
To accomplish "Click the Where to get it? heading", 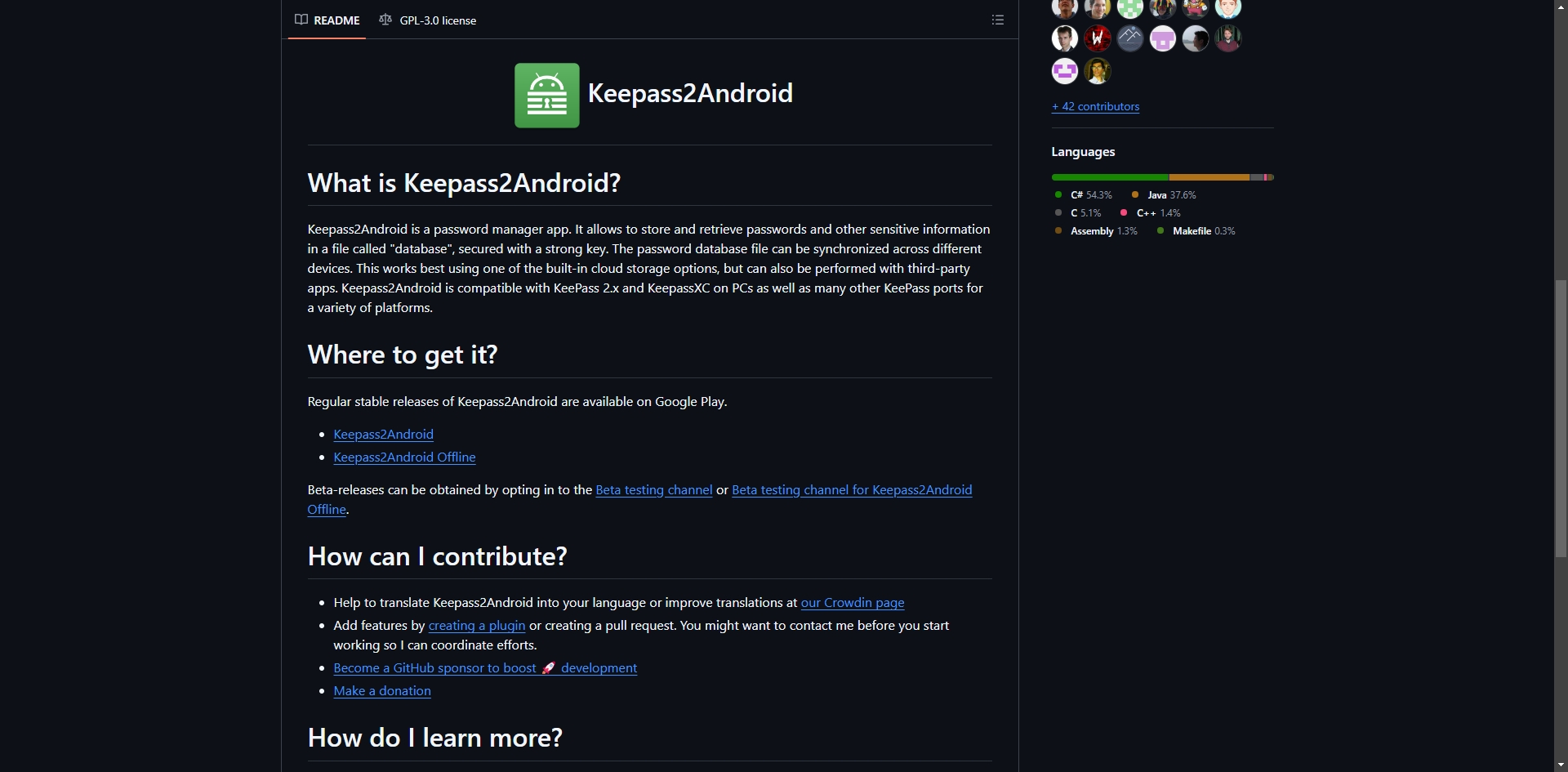I will coord(403,355).
